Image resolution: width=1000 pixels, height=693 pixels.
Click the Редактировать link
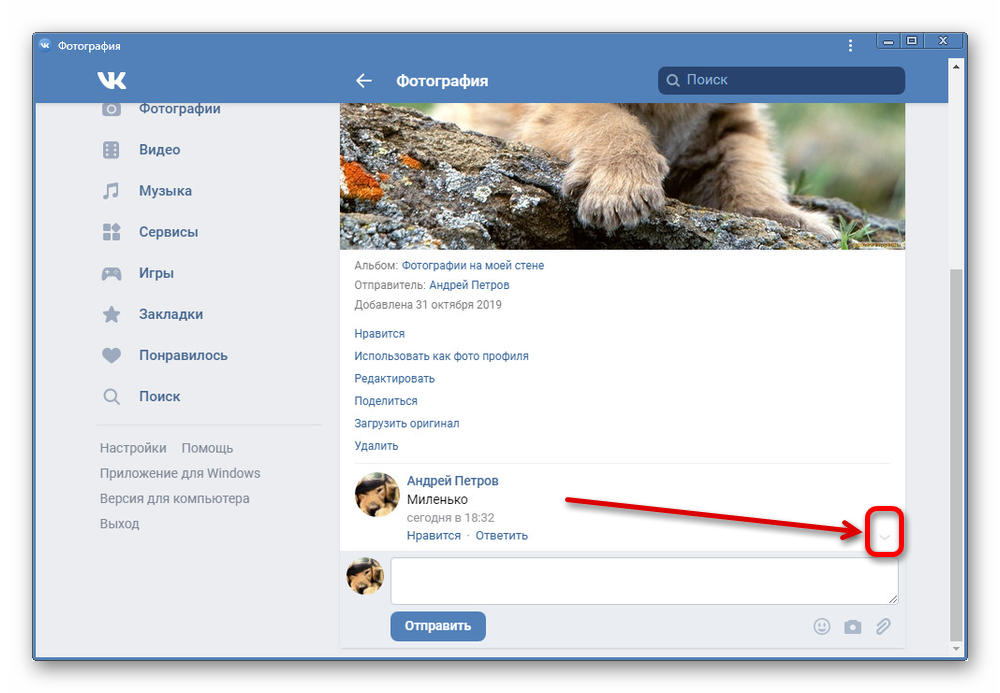[x=394, y=379]
